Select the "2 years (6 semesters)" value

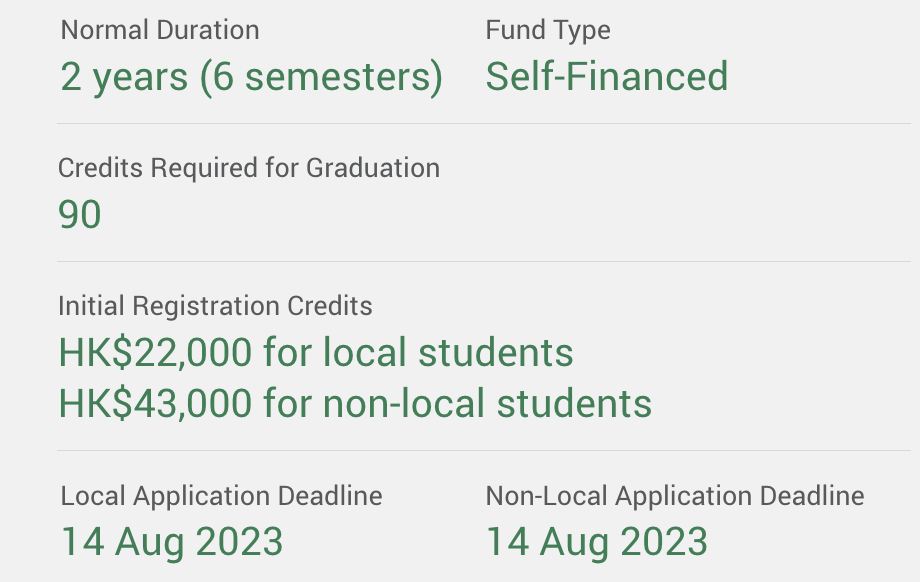[251, 77]
